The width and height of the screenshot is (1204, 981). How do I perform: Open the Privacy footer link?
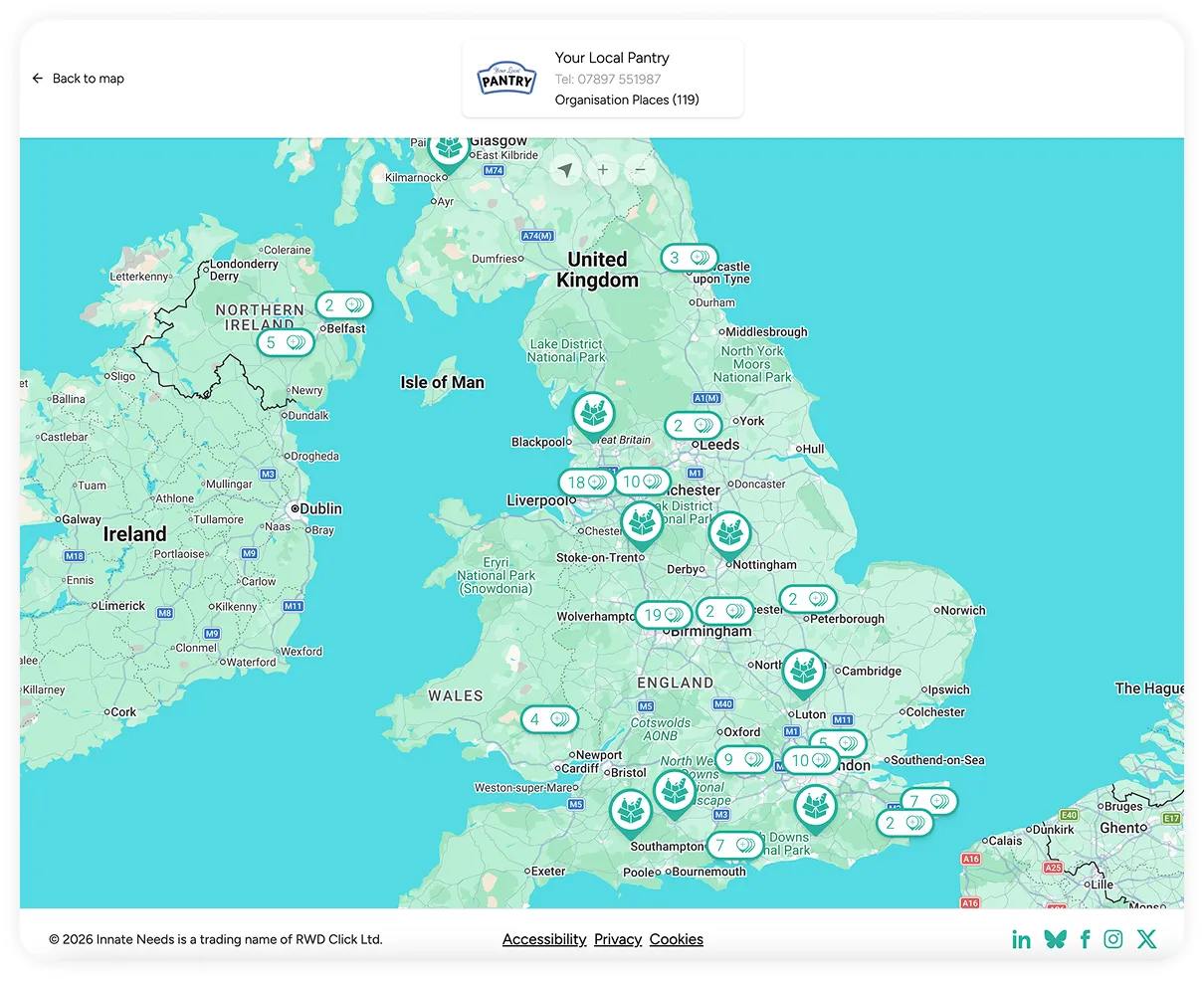click(x=618, y=939)
